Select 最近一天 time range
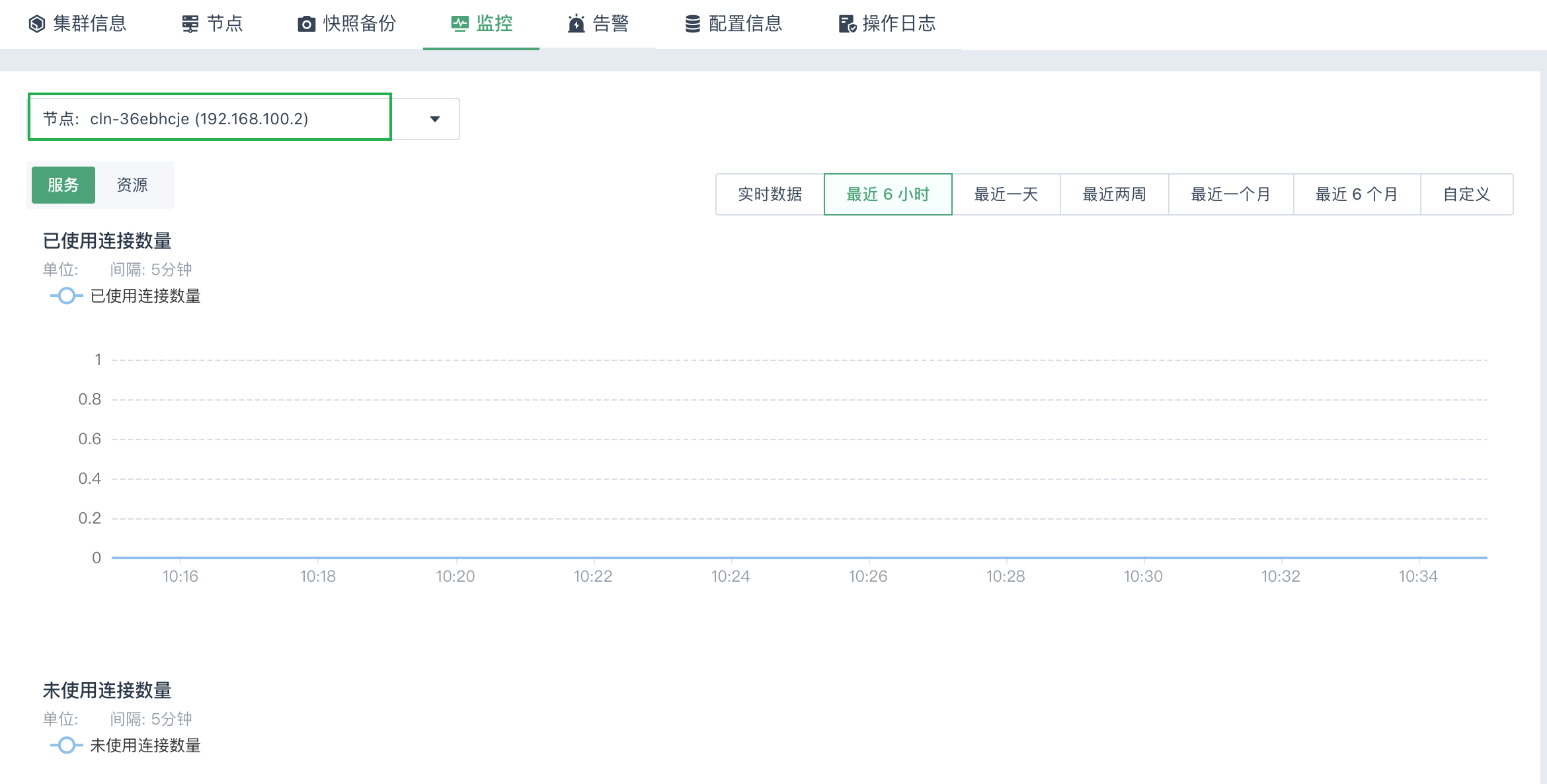Image resolution: width=1547 pixels, height=784 pixels. [x=1006, y=194]
